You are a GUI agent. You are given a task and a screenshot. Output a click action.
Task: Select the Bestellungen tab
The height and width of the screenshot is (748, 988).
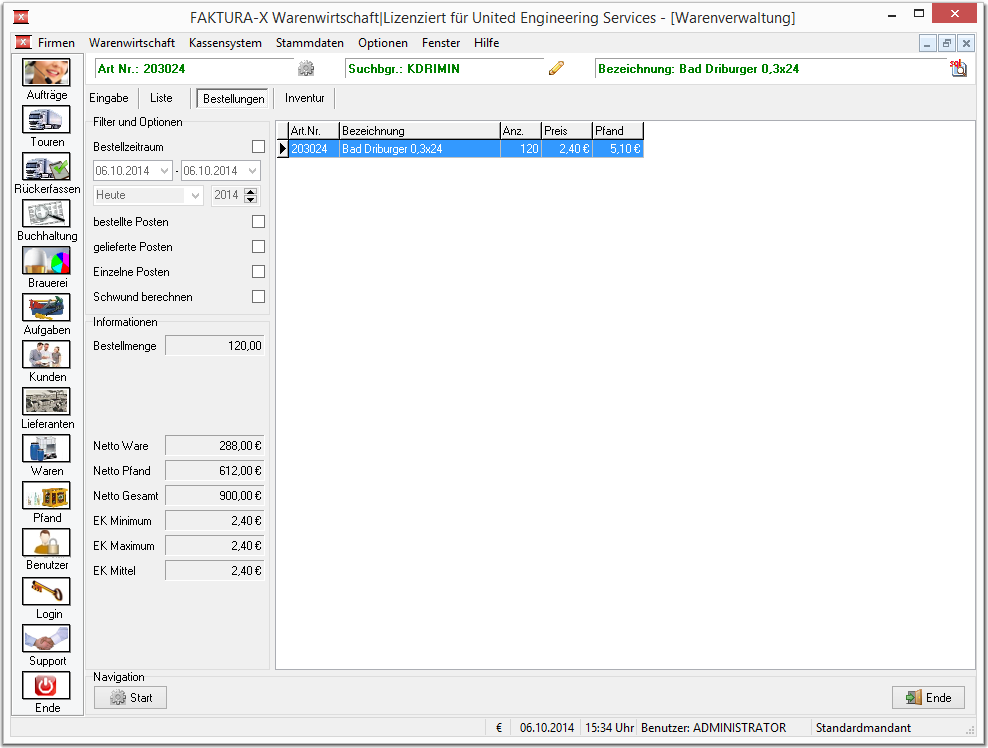click(233, 99)
